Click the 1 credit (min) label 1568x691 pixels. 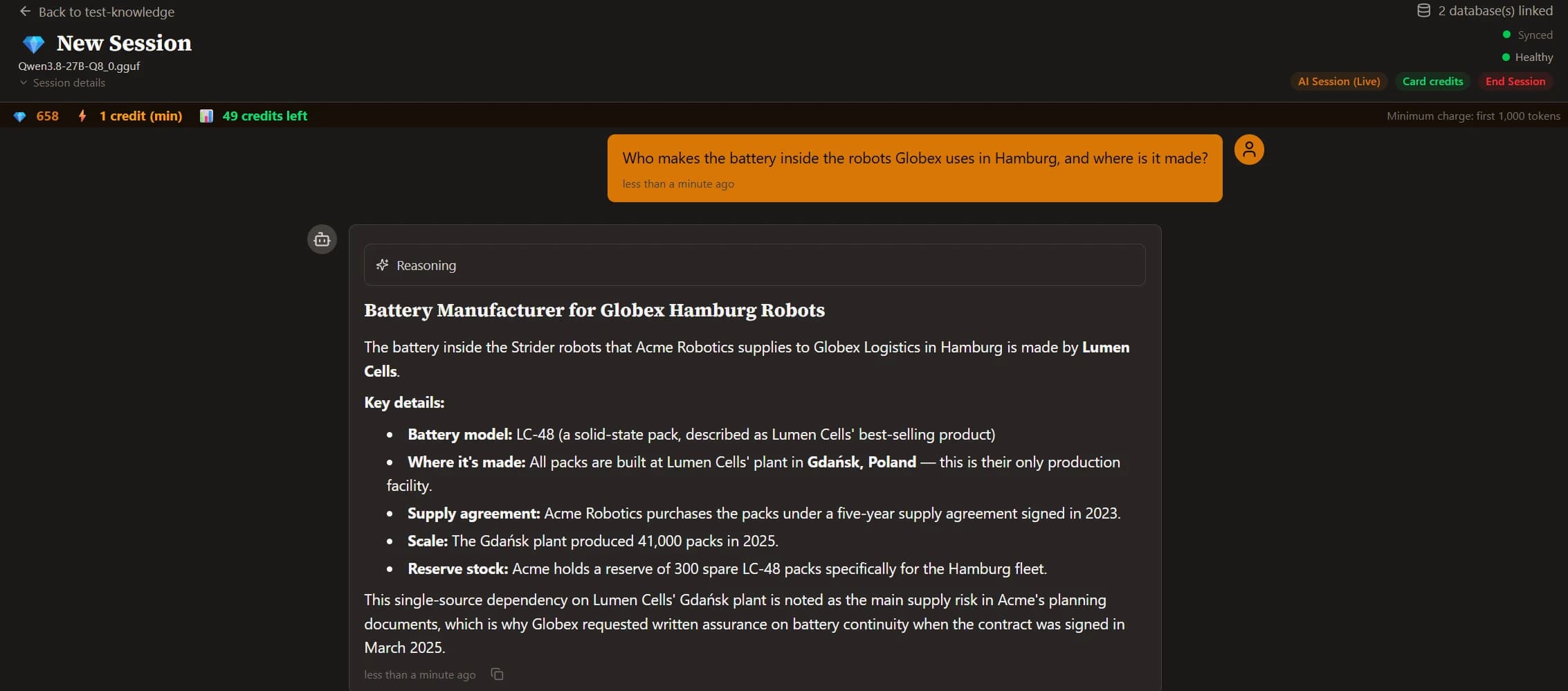tap(140, 116)
